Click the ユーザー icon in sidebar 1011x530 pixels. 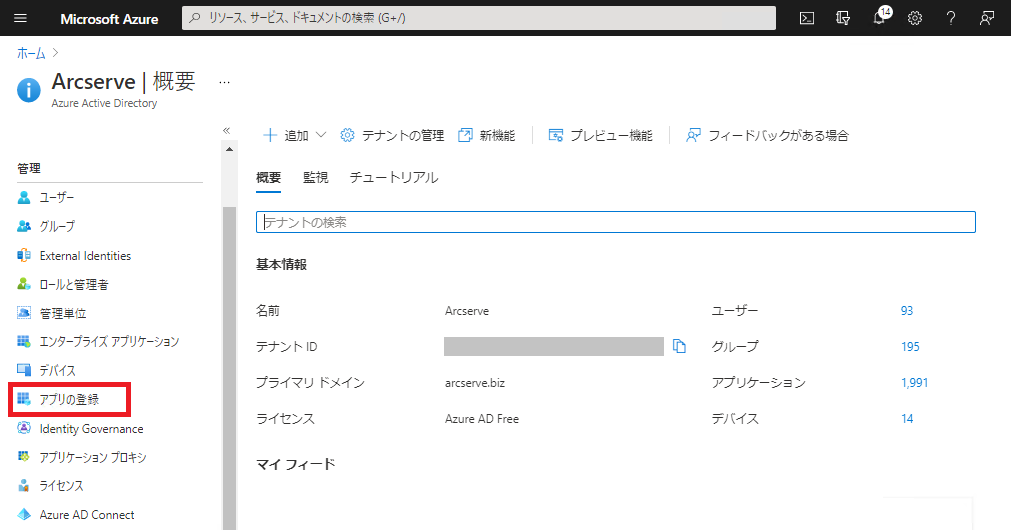pyautogui.click(x=24, y=197)
